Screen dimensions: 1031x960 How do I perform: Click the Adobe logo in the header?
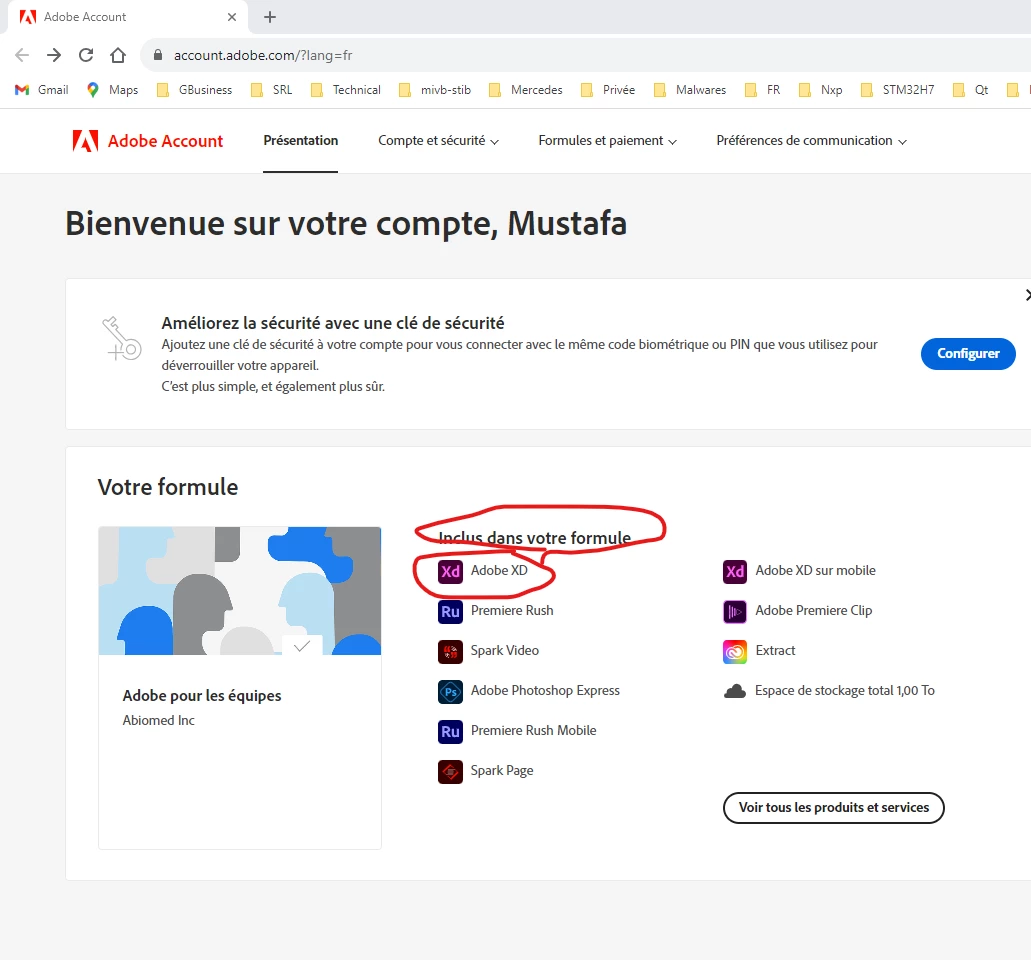coord(85,141)
